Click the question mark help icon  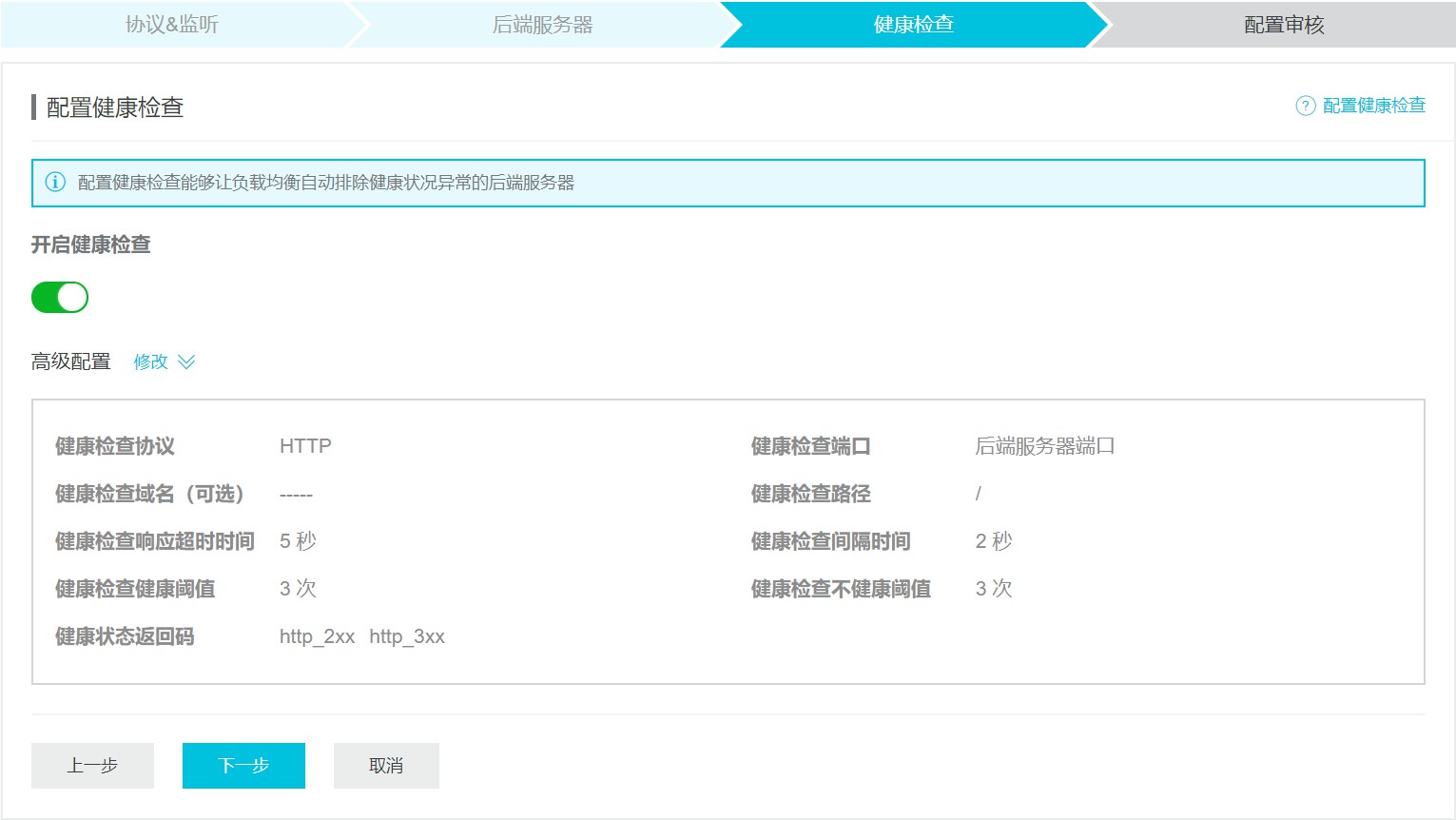click(x=1306, y=106)
